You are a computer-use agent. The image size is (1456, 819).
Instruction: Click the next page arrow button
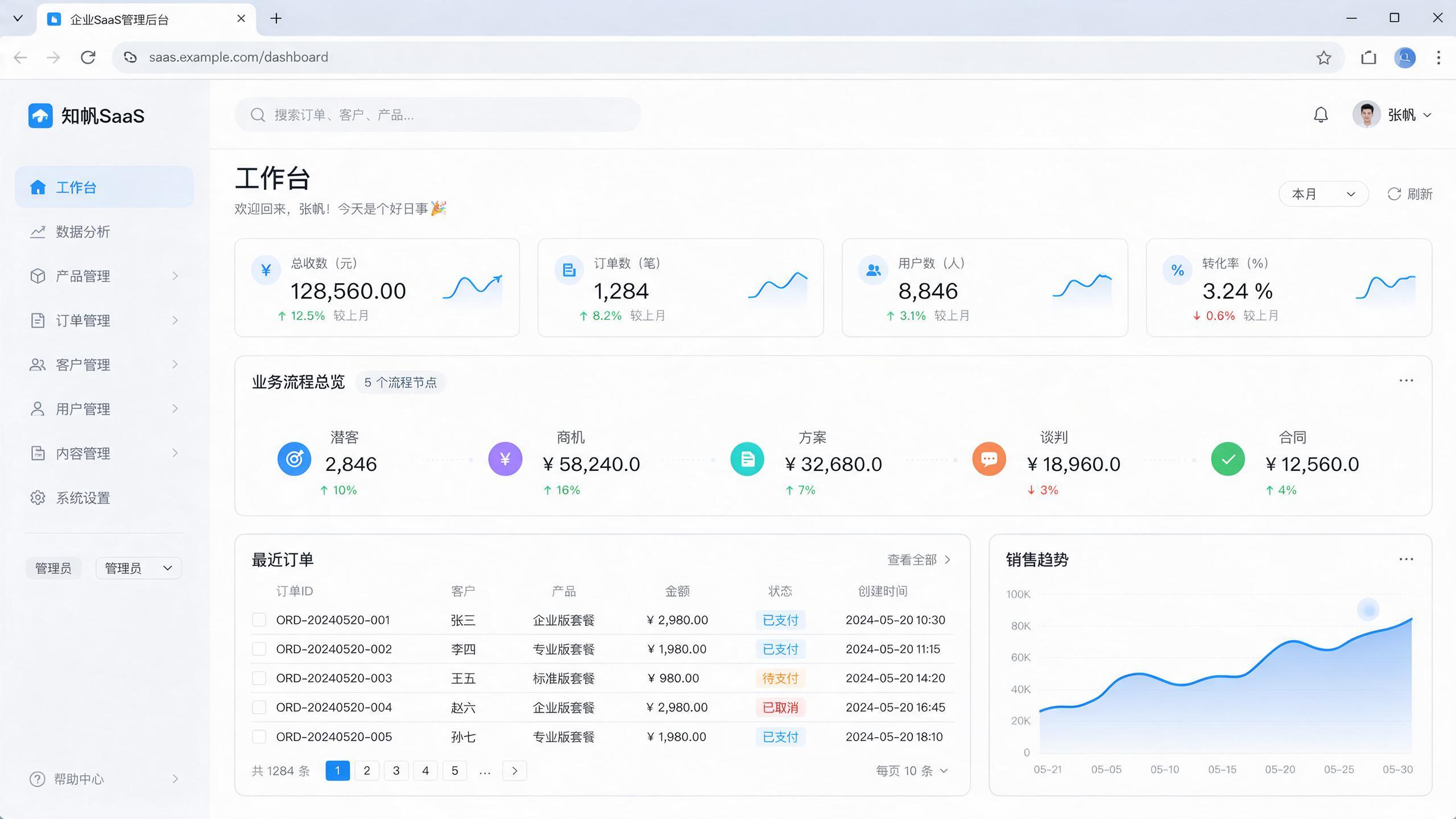[515, 771]
